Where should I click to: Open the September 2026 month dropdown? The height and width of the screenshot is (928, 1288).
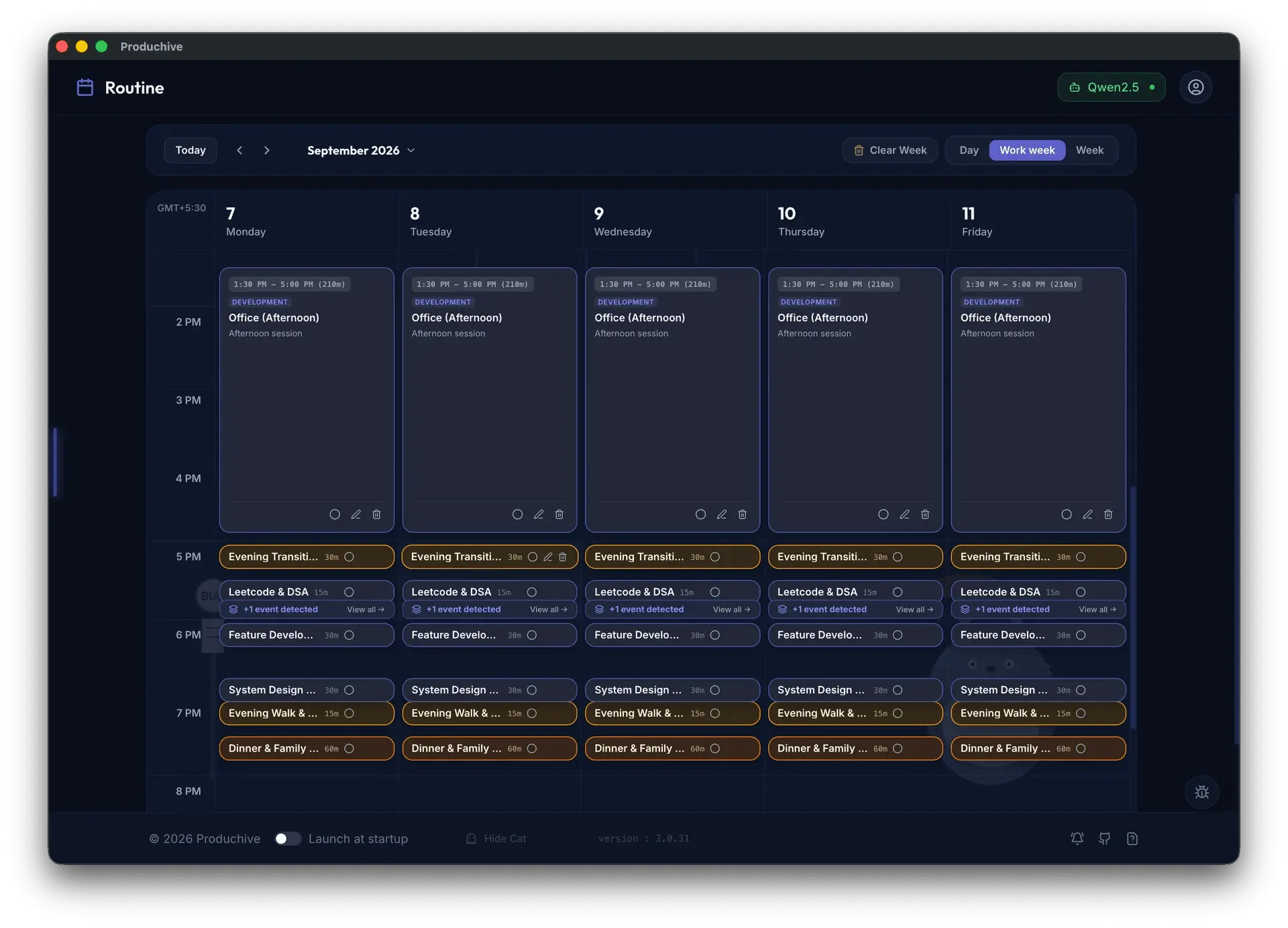[361, 150]
